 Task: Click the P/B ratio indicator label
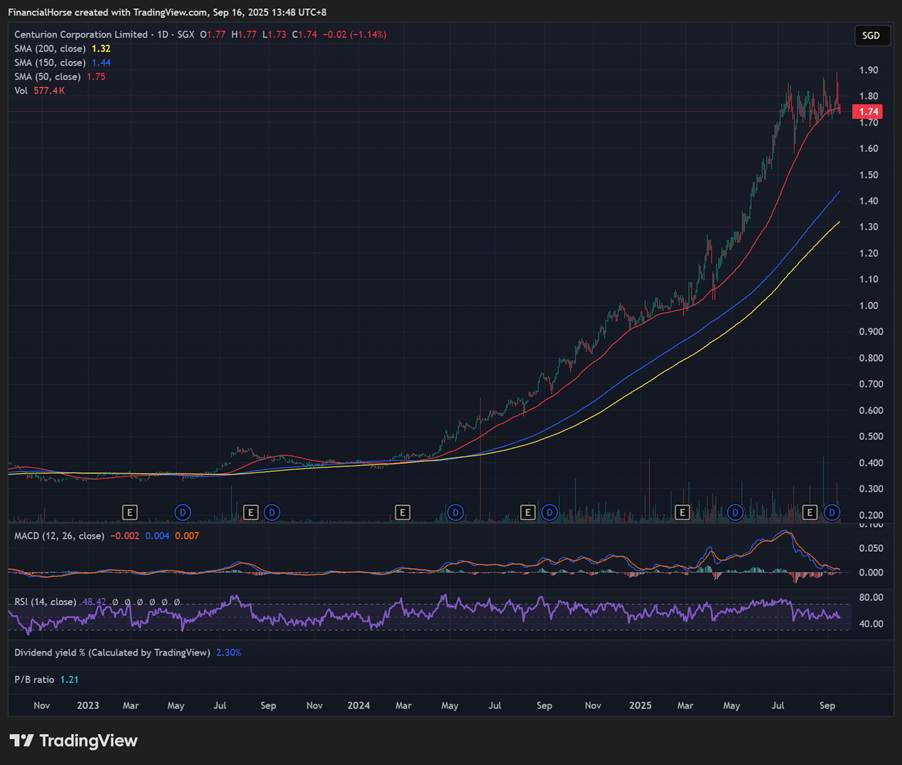[x=35, y=680]
